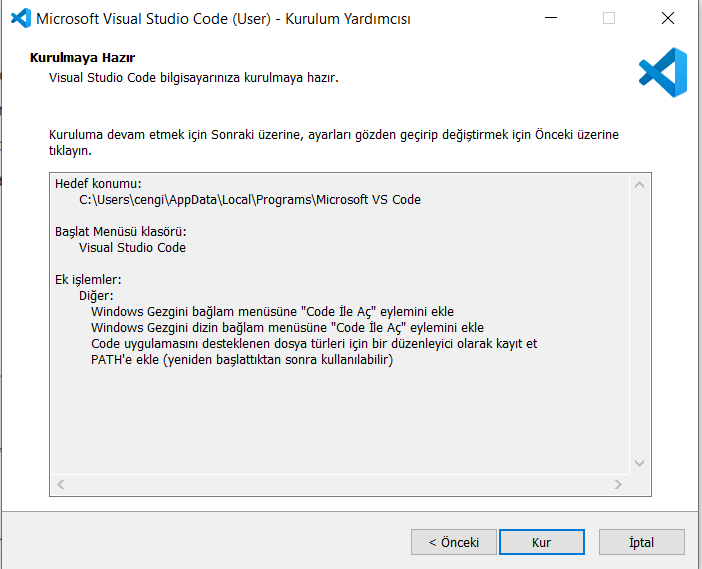
Task: Click the "Diğer:" line in summary box
Action: click(x=96, y=296)
